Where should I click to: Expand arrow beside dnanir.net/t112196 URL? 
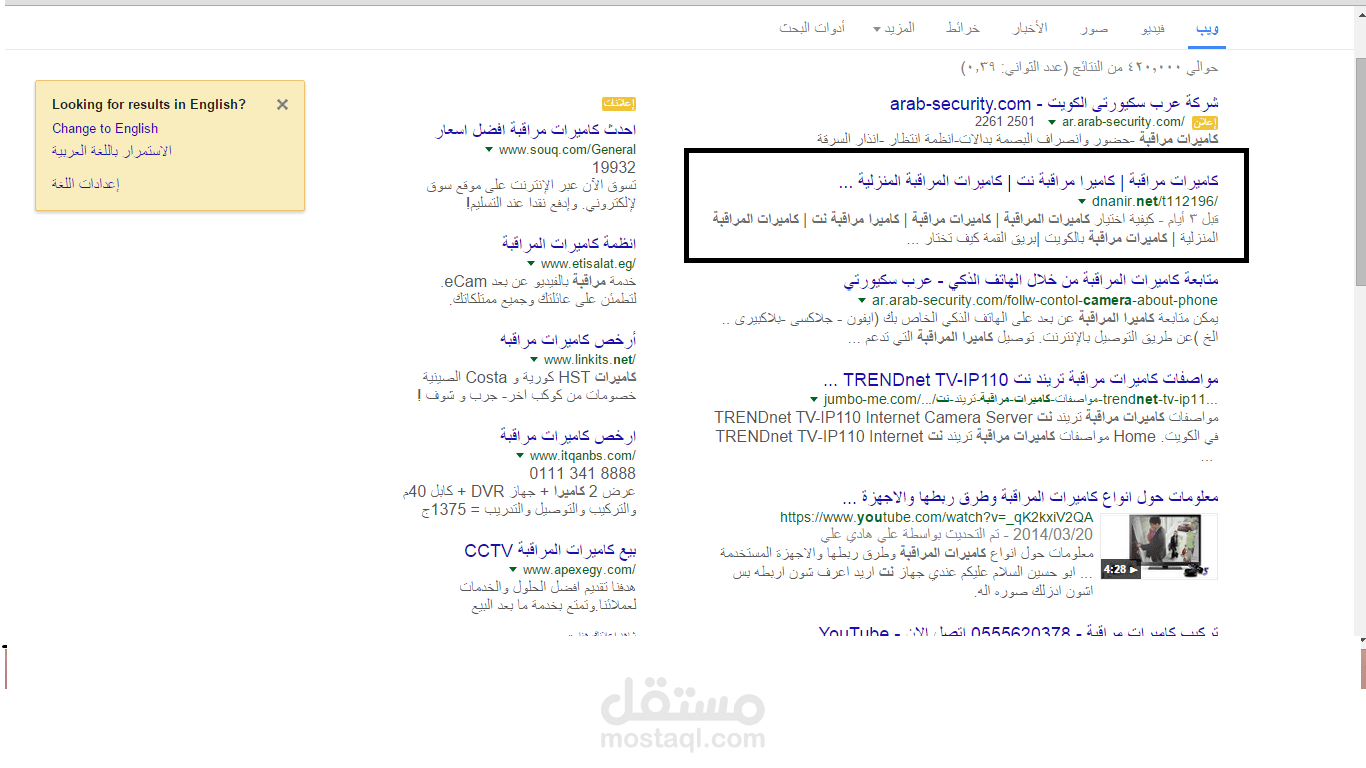click(1082, 201)
